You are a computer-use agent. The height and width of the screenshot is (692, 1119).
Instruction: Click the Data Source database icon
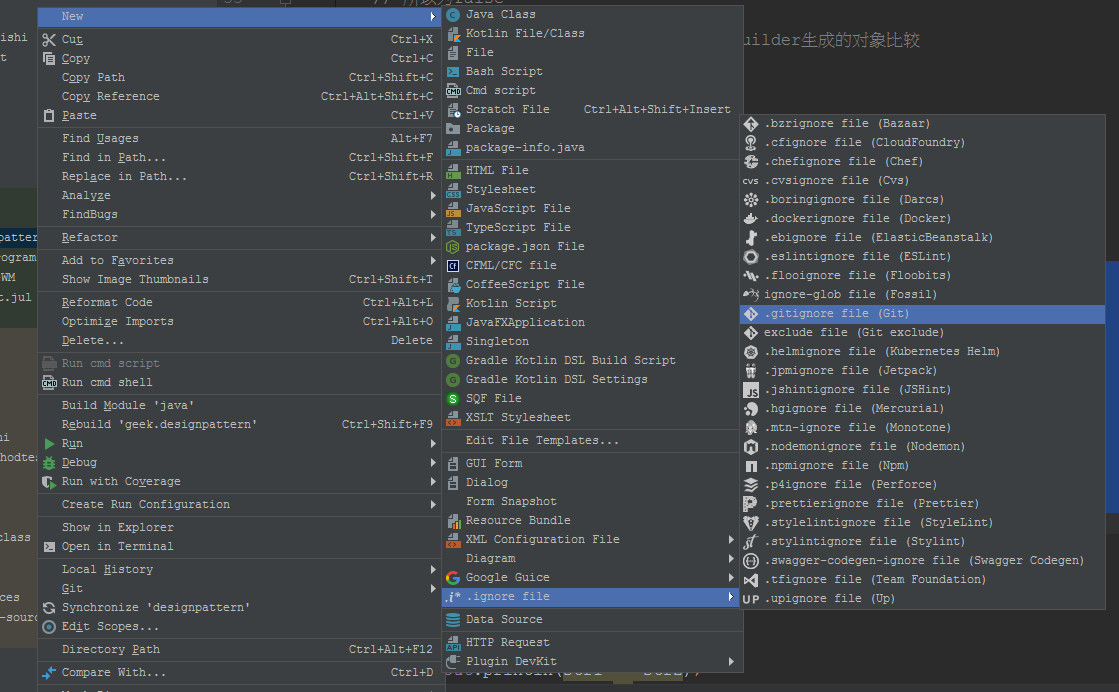click(452, 620)
